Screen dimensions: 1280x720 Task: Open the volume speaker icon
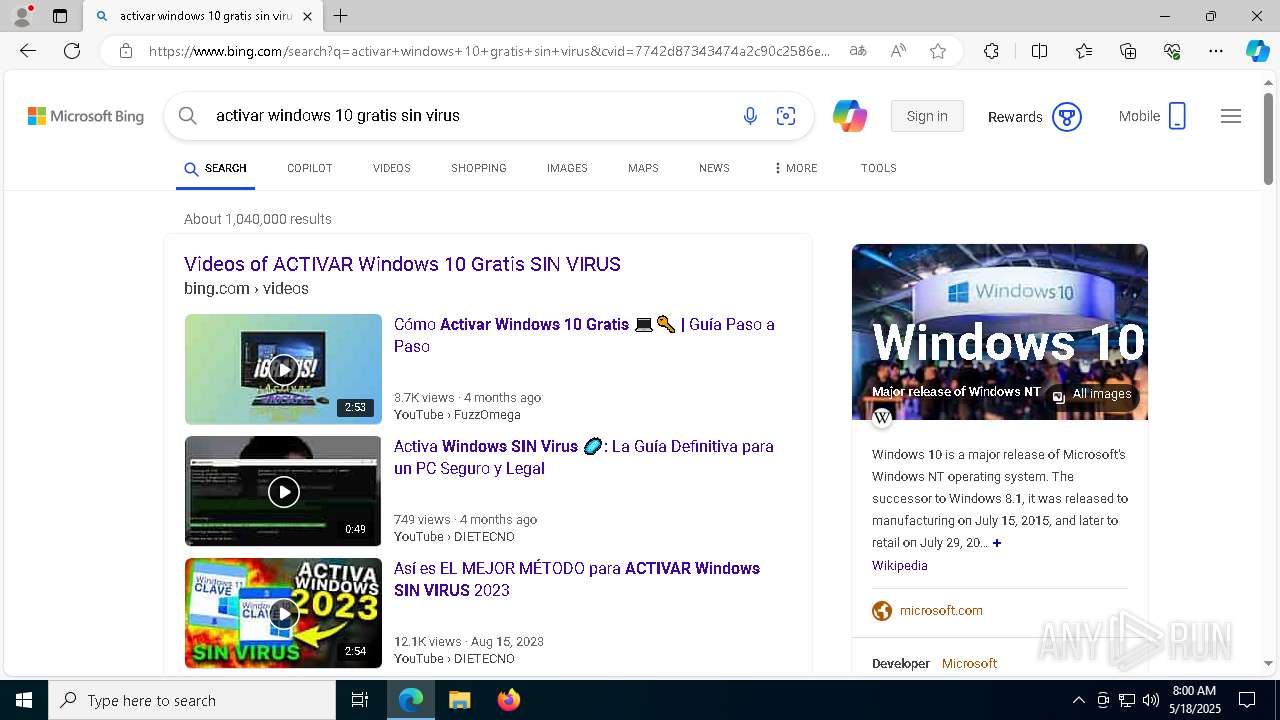[1151, 700]
